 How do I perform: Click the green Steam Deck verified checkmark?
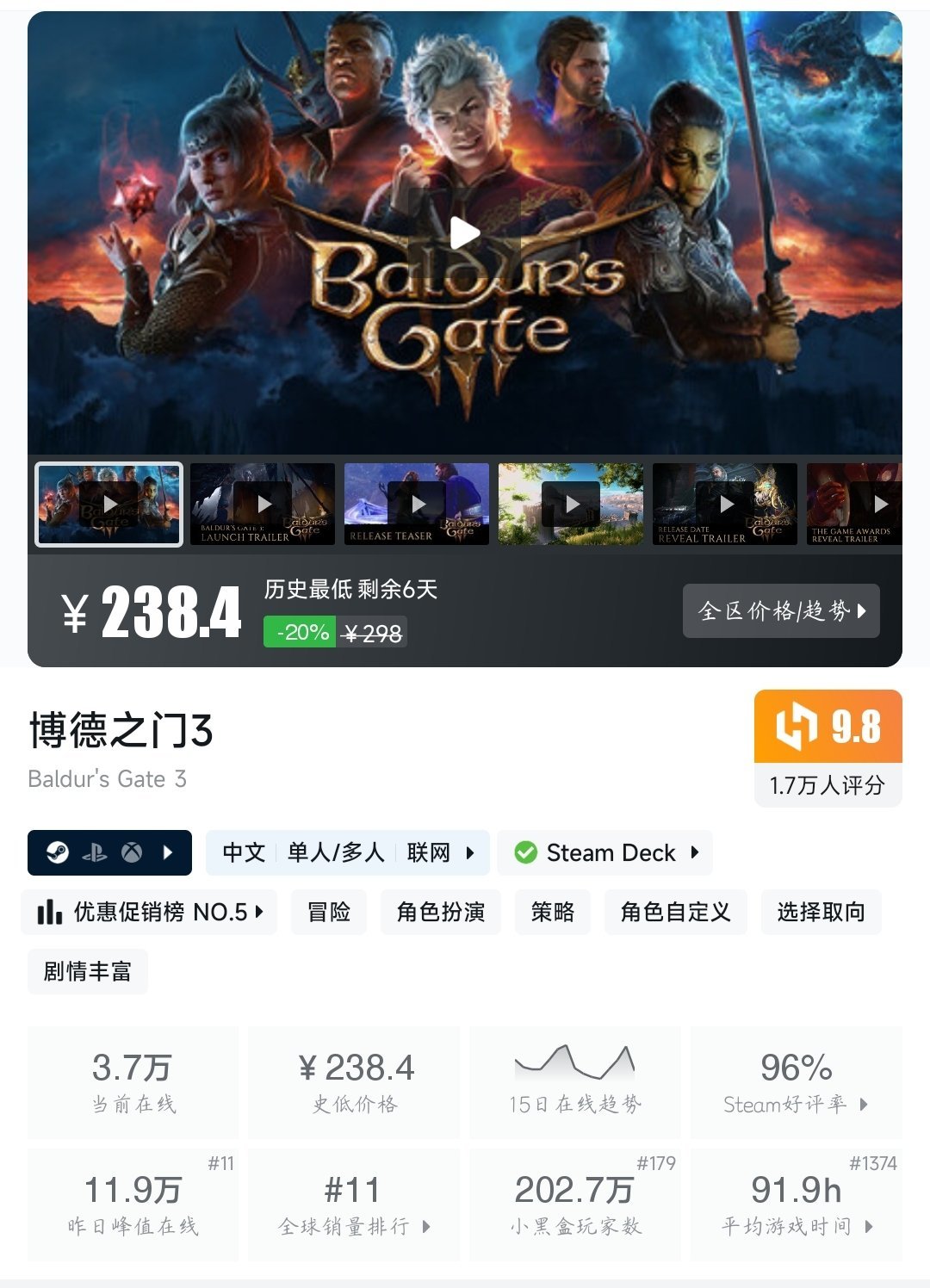[525, 852]
